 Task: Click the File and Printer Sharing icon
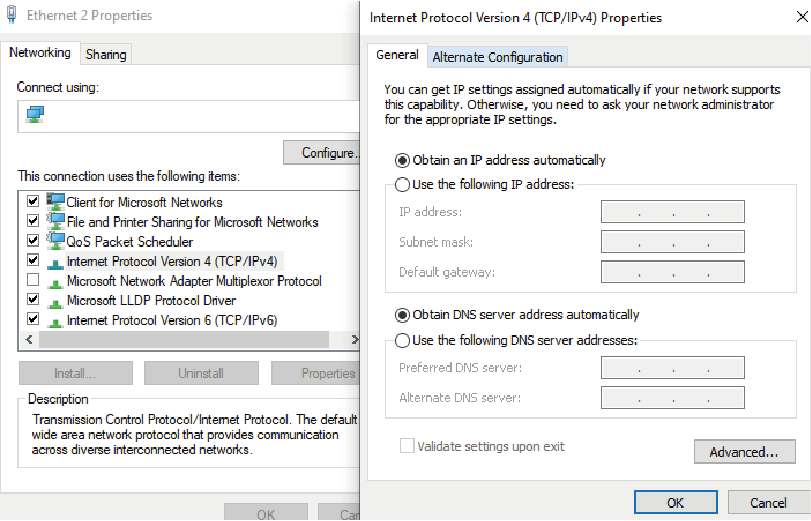56,222
